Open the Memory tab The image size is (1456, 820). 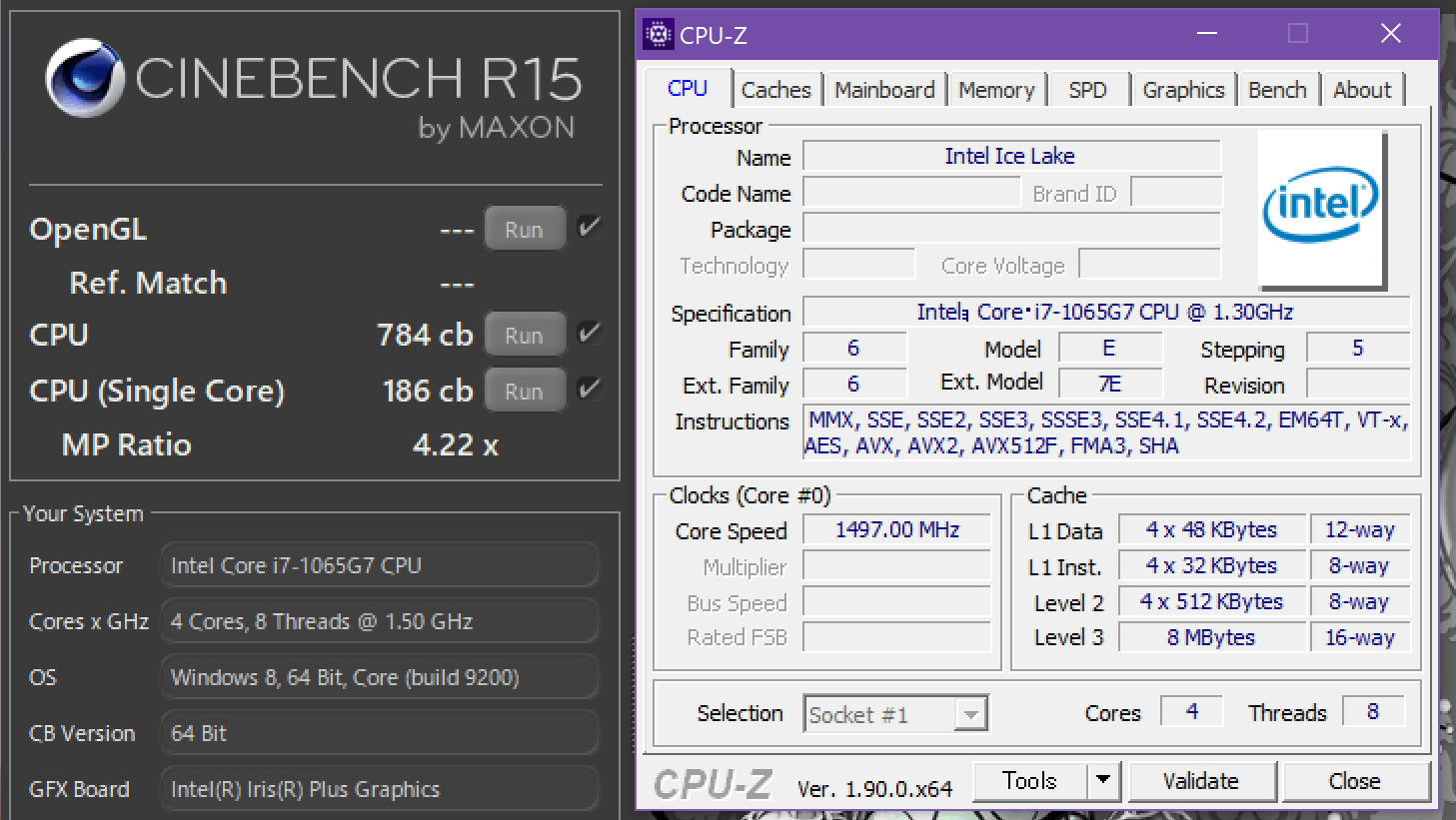pos(996,90)
